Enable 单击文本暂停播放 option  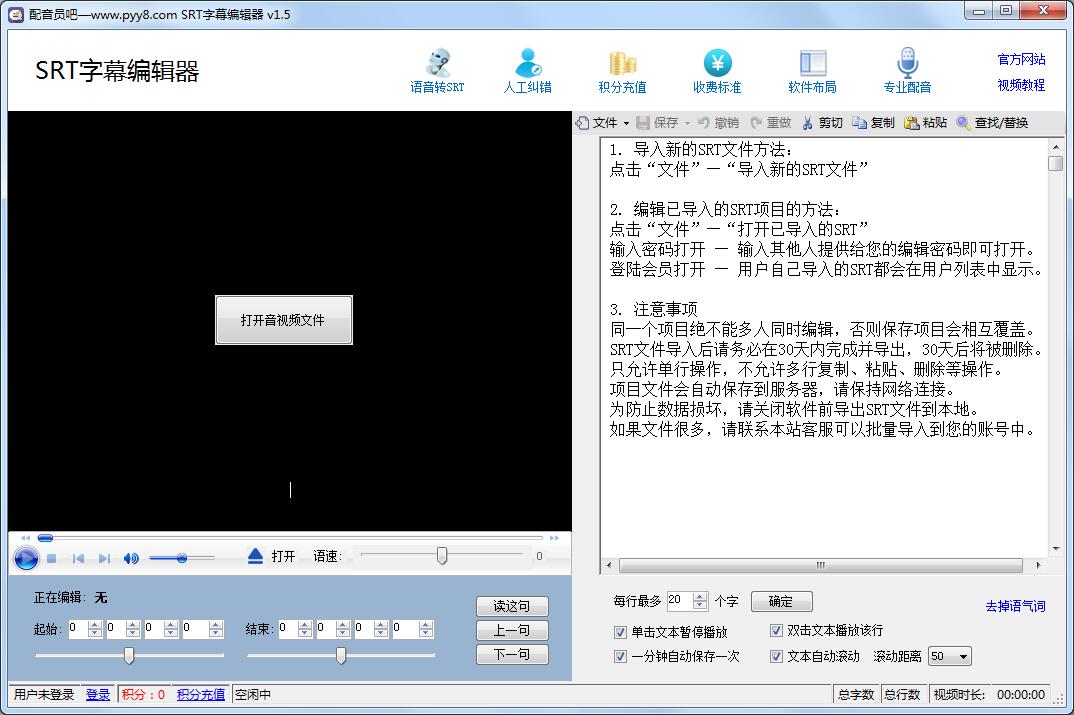pos(622,631)
